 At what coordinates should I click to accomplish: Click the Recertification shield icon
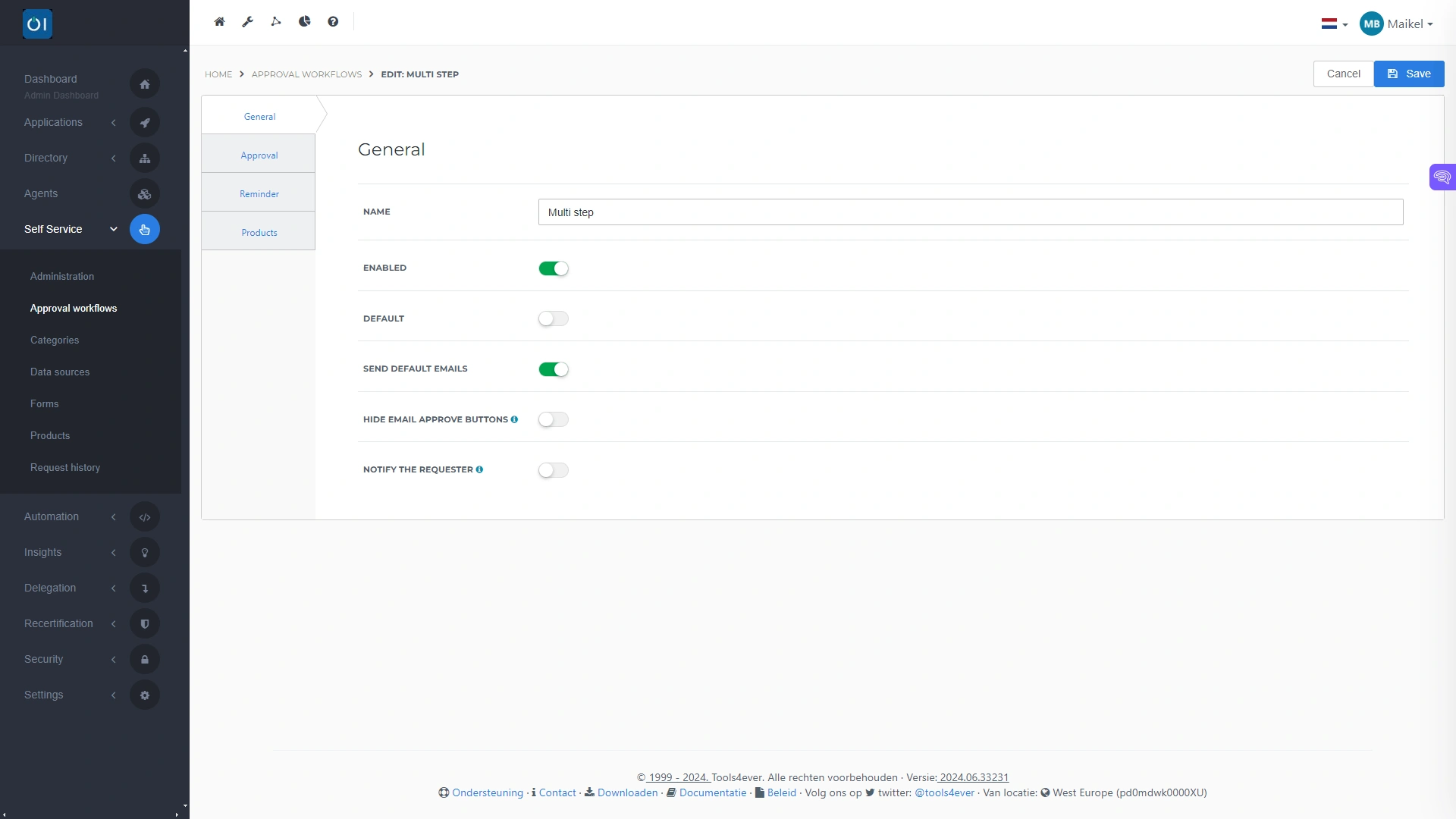pyautogui.click(x=145, y=624)
